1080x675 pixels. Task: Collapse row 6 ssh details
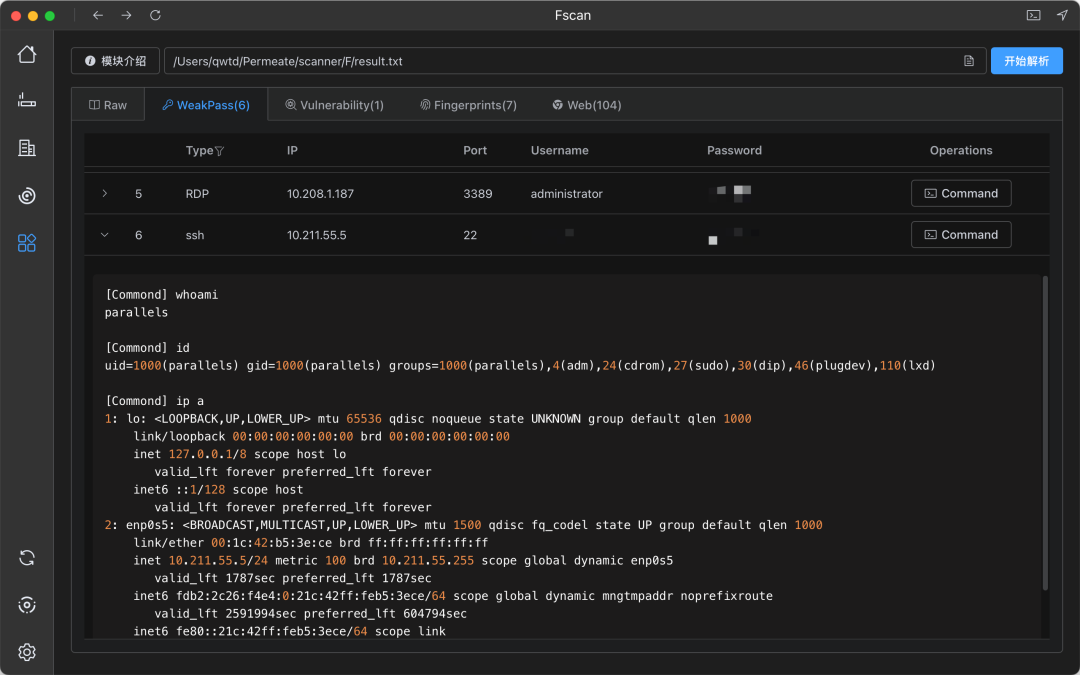(105, 235)
